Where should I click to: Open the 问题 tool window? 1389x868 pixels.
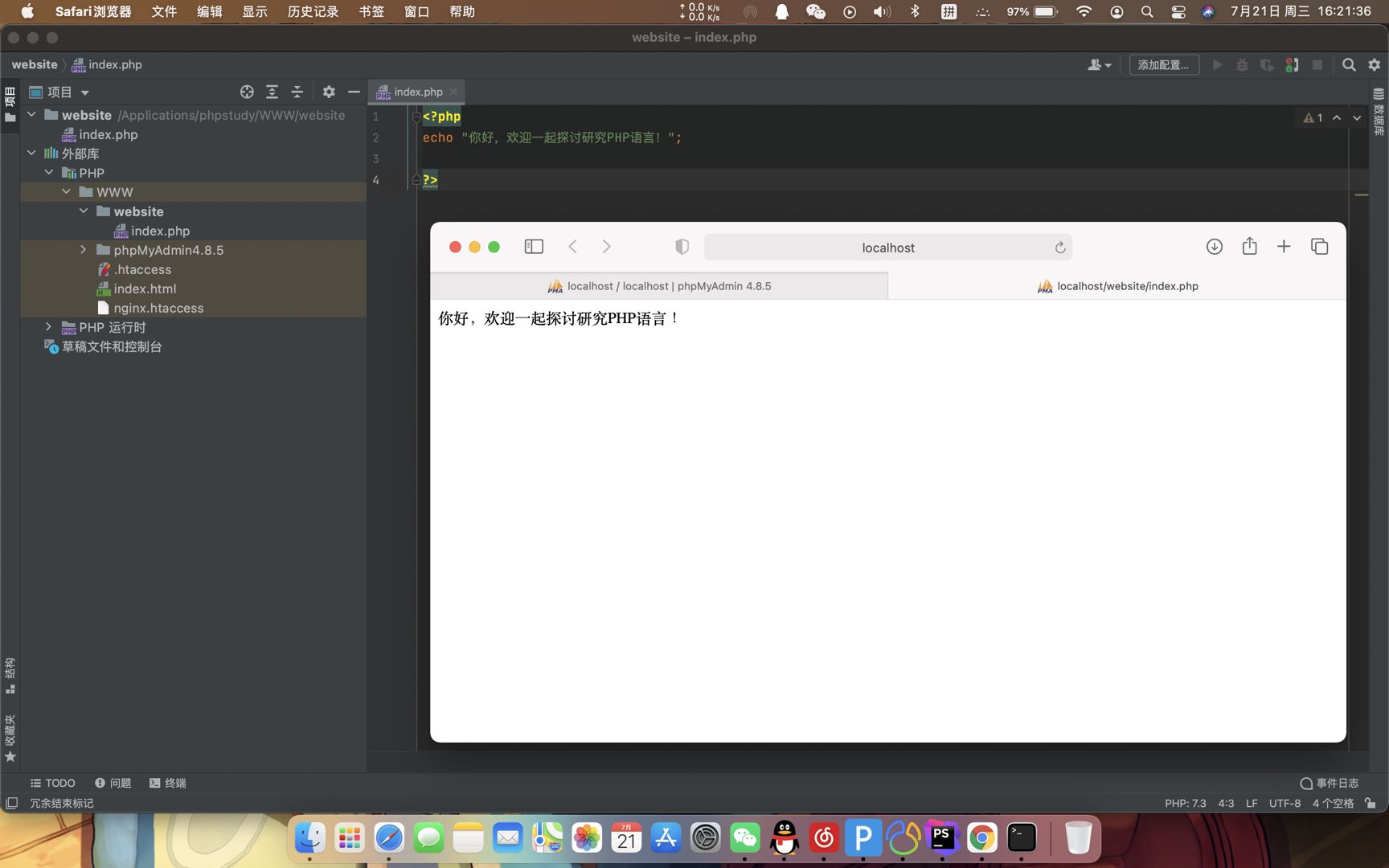pos(113,783)
